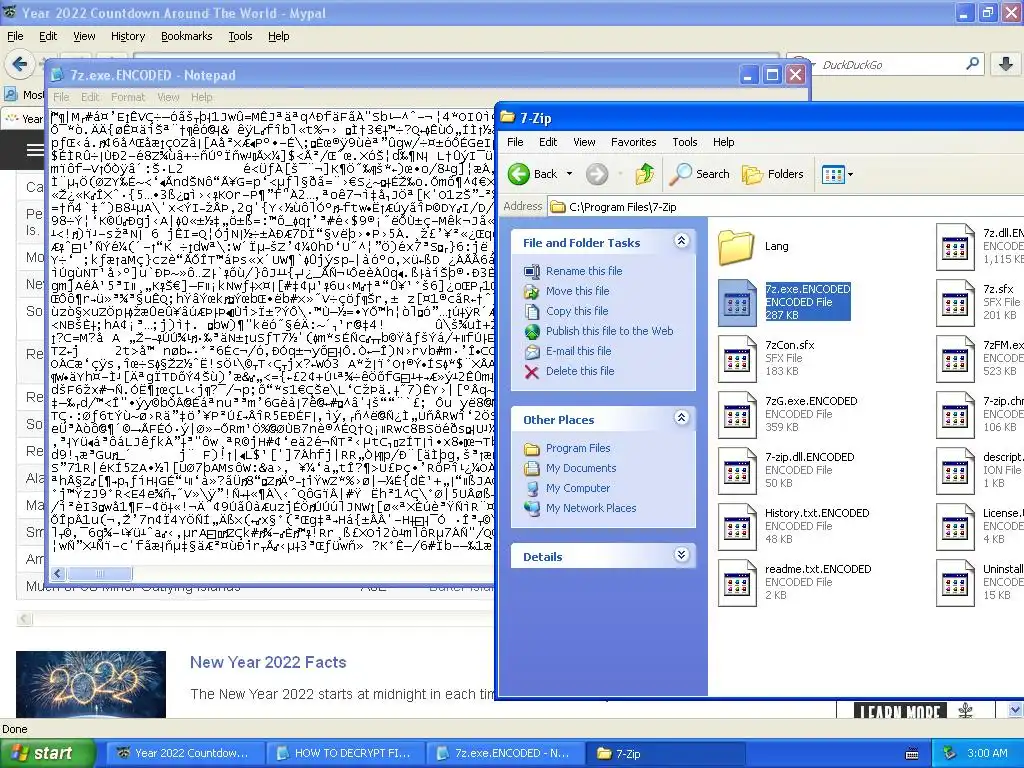
Task: Click the keyboard icon in the system tray
Action: point(912,754)
